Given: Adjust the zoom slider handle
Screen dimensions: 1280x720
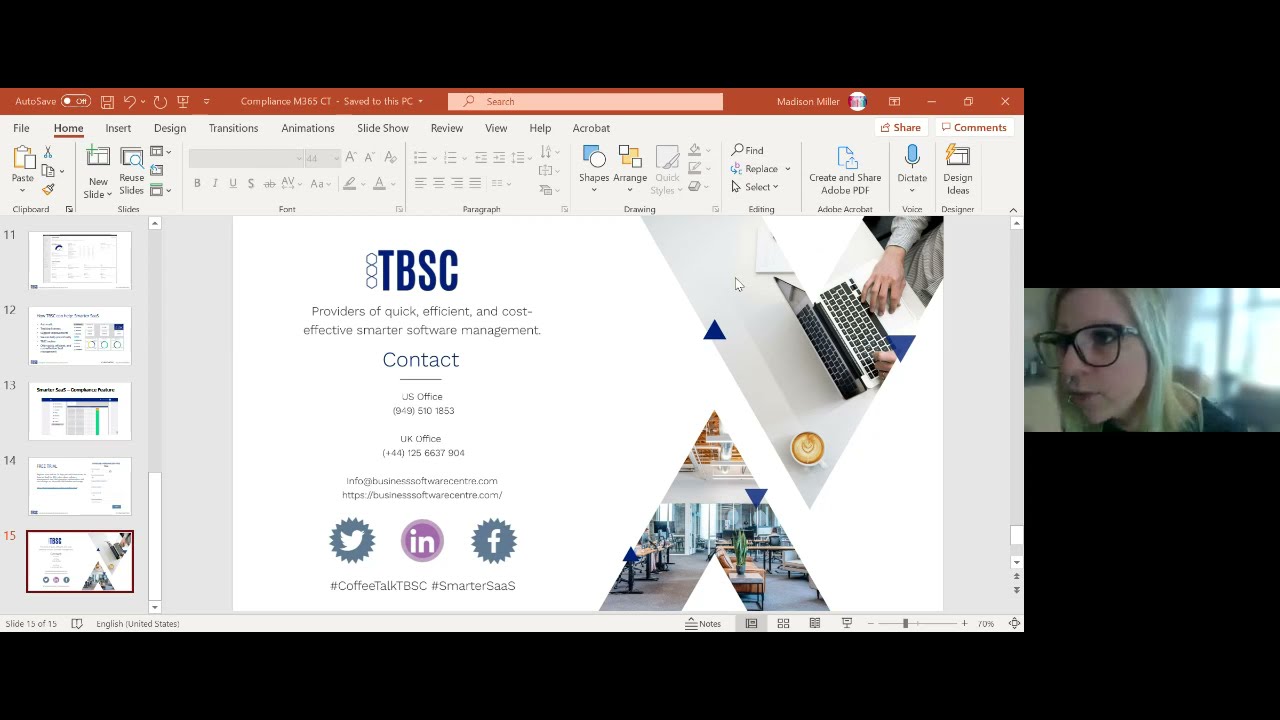Looking at the screenshot, I should coord(905,623).
